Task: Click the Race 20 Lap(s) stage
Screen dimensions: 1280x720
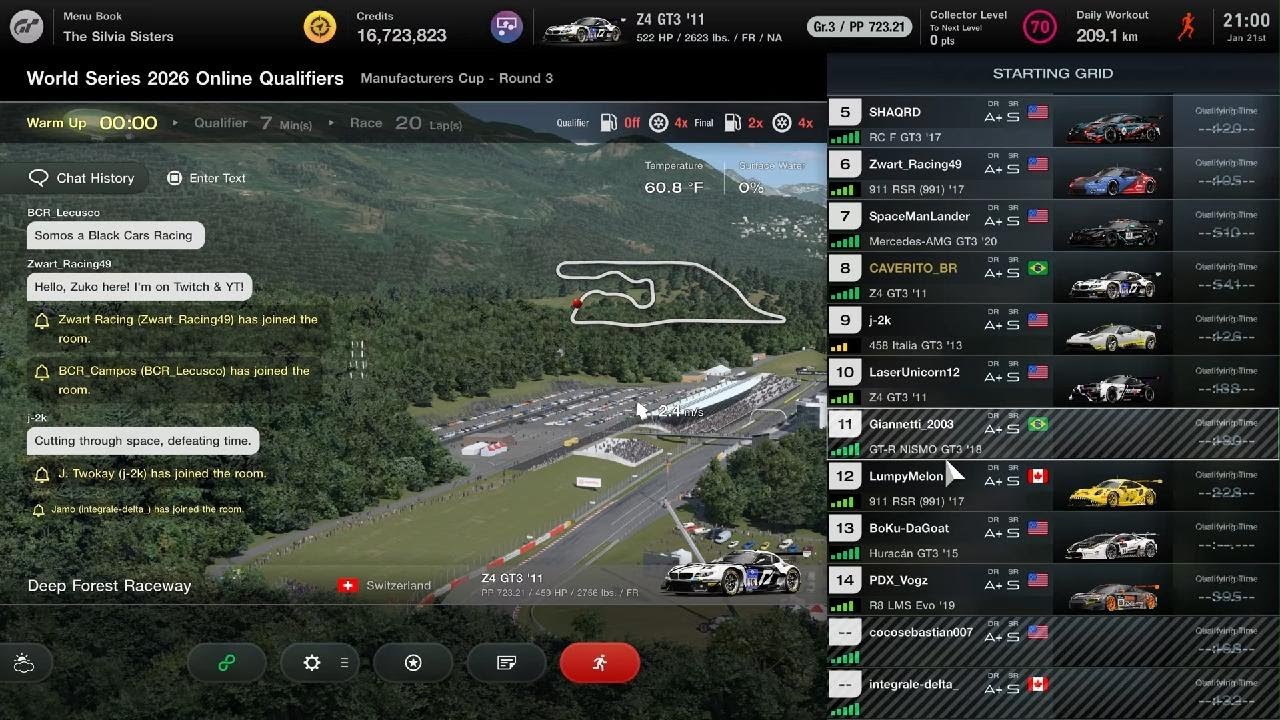Action: (406, 123)
